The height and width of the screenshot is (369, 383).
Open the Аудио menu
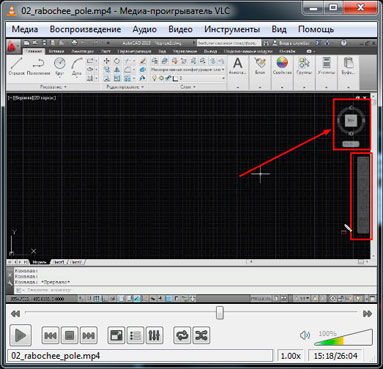145,29
